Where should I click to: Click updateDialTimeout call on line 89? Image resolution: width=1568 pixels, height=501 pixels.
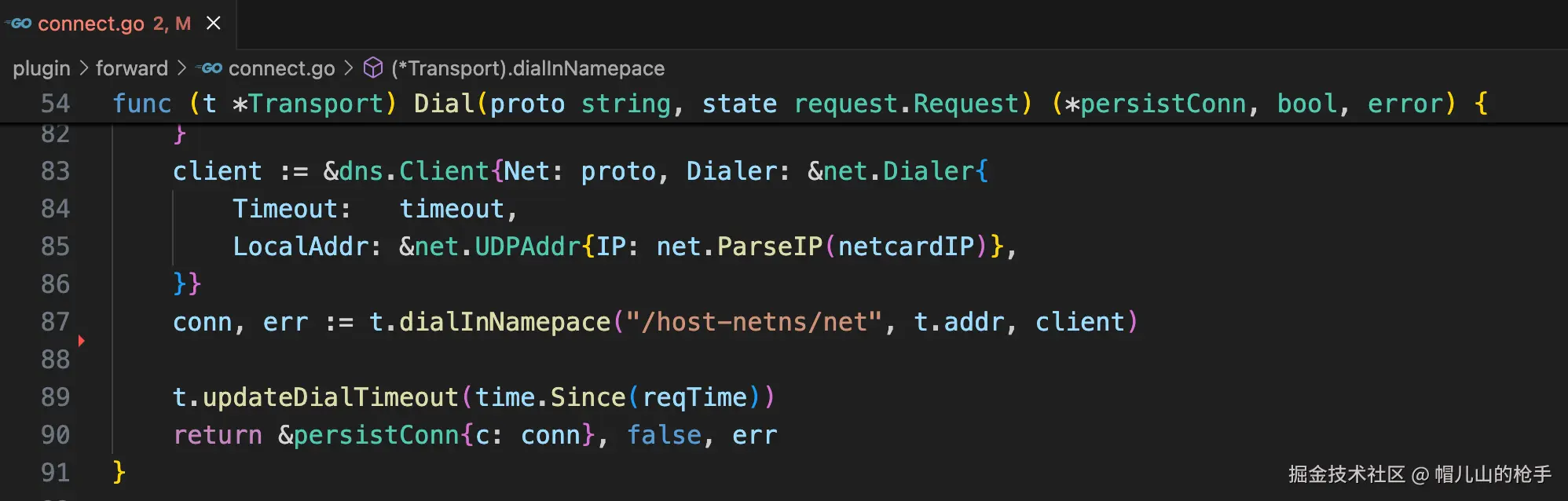pyautogui.click(x=330, y=397)
